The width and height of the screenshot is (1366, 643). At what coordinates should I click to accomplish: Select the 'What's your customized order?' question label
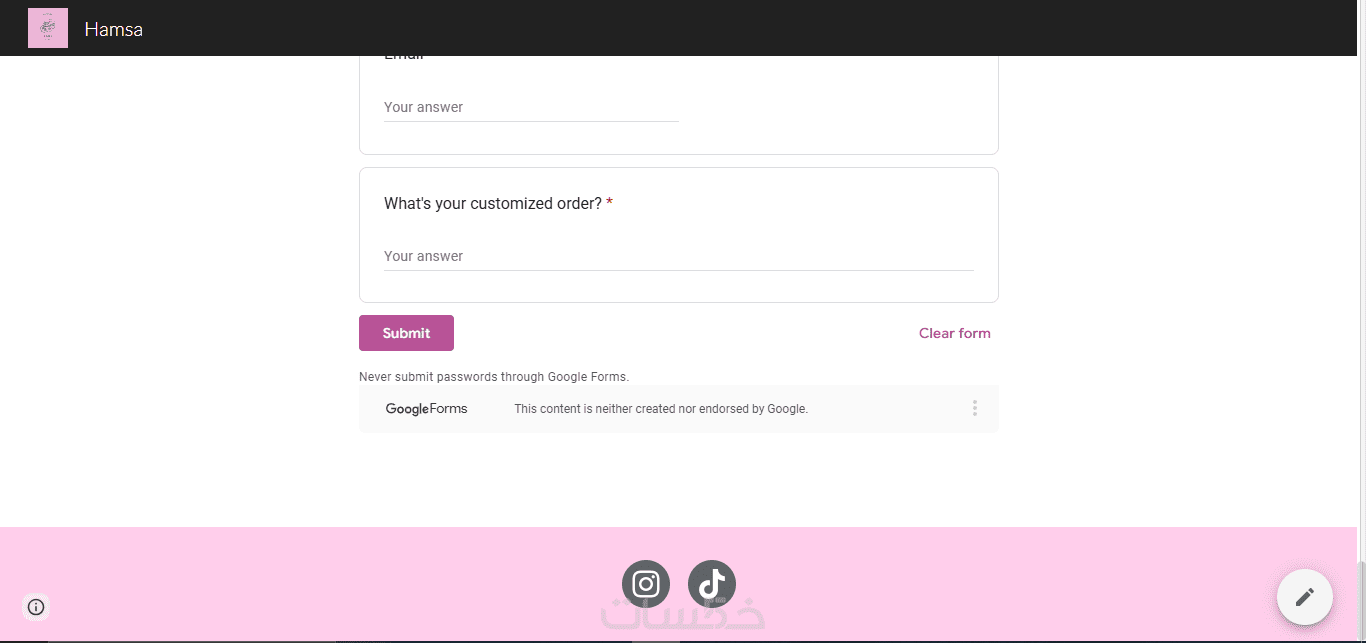[x=493, y=203]
